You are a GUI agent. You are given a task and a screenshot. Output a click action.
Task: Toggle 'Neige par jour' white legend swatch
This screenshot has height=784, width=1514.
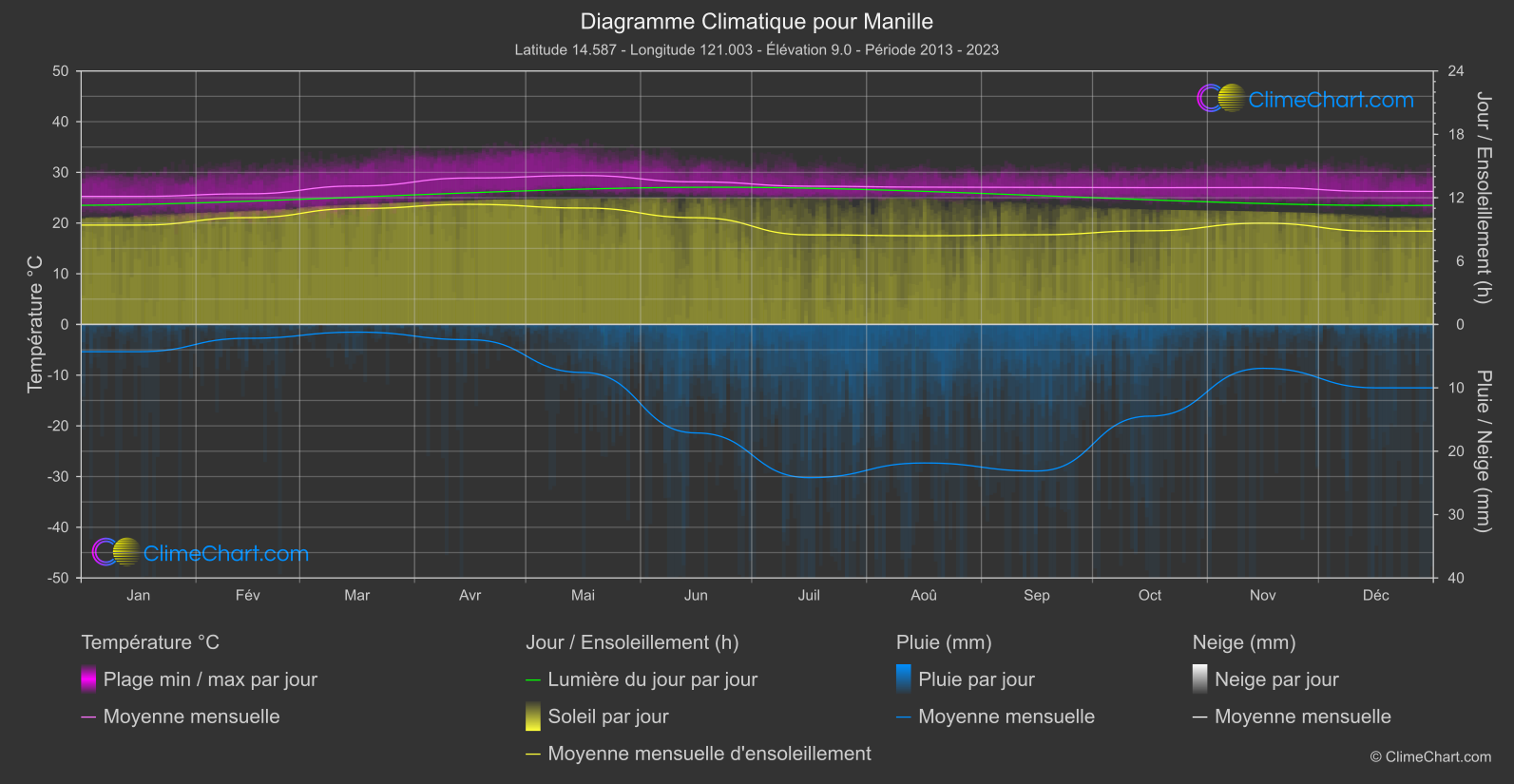(1200, 679)
